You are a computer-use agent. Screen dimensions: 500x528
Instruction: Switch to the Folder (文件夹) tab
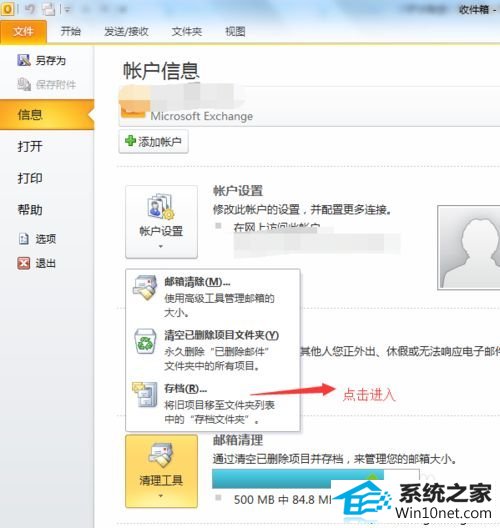pyautogui.click(x=187, y=32)
